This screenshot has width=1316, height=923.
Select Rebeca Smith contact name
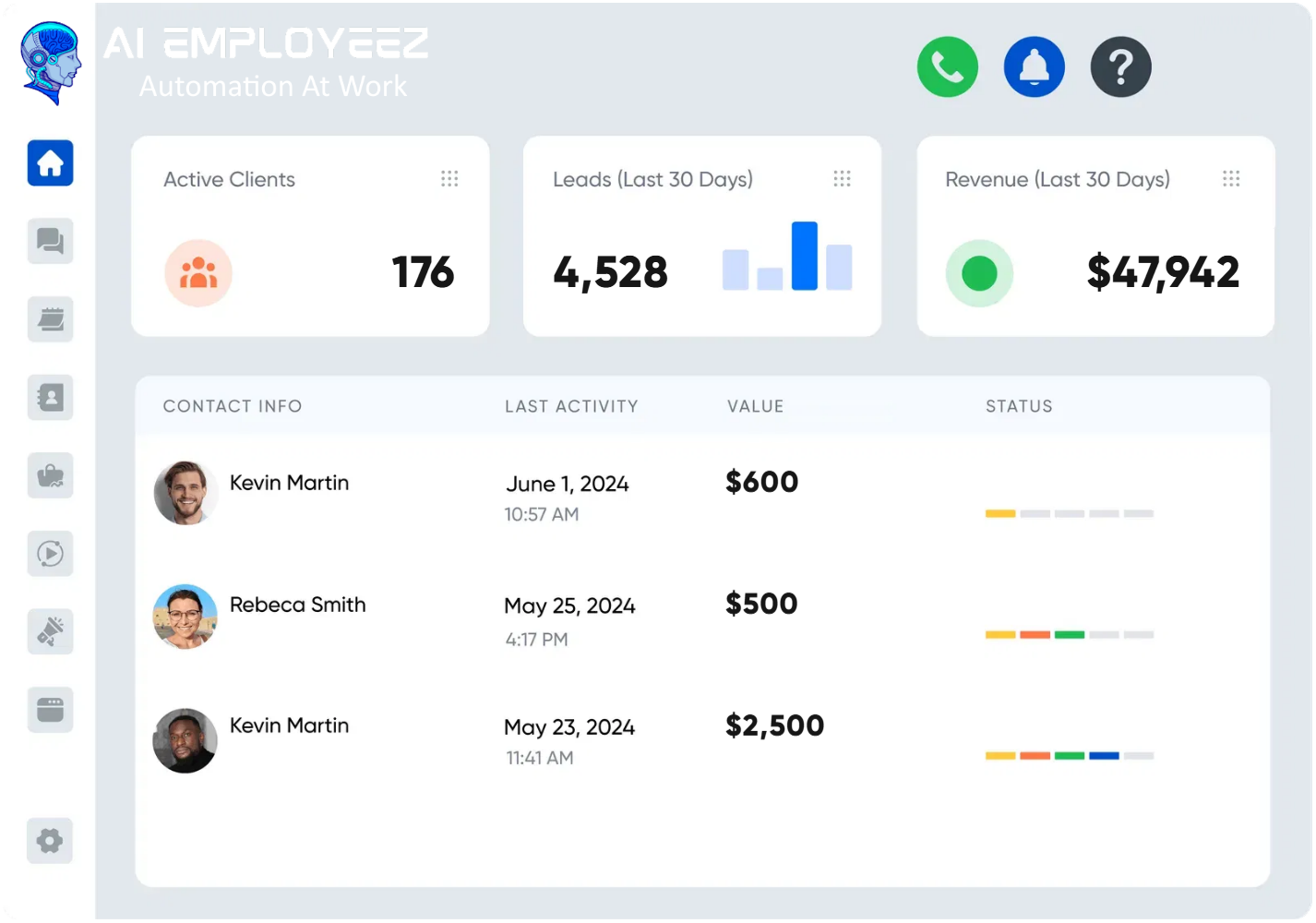(297, 605)
